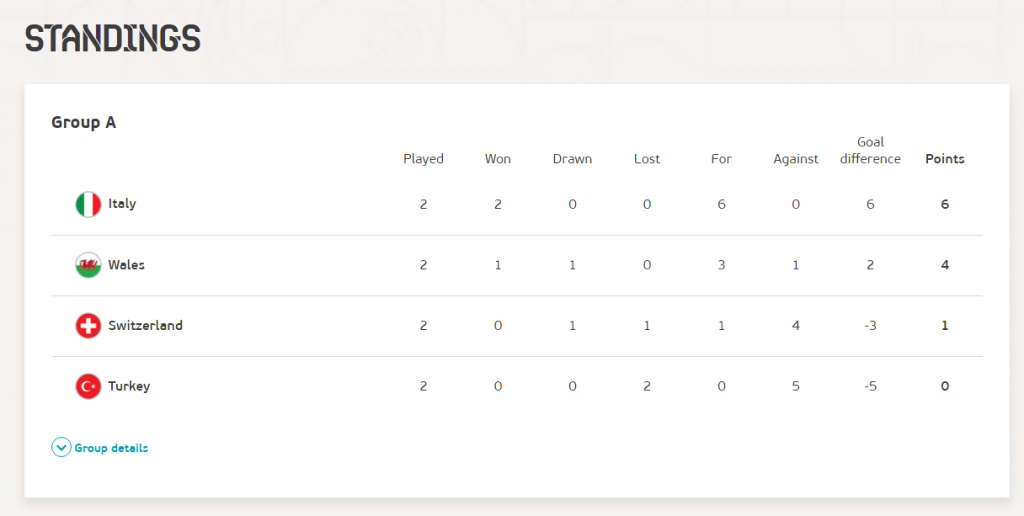Viewport: 1024px width, 516px height.
Task: Click the Wales flag icon
Action: click(x=88, y=265)
